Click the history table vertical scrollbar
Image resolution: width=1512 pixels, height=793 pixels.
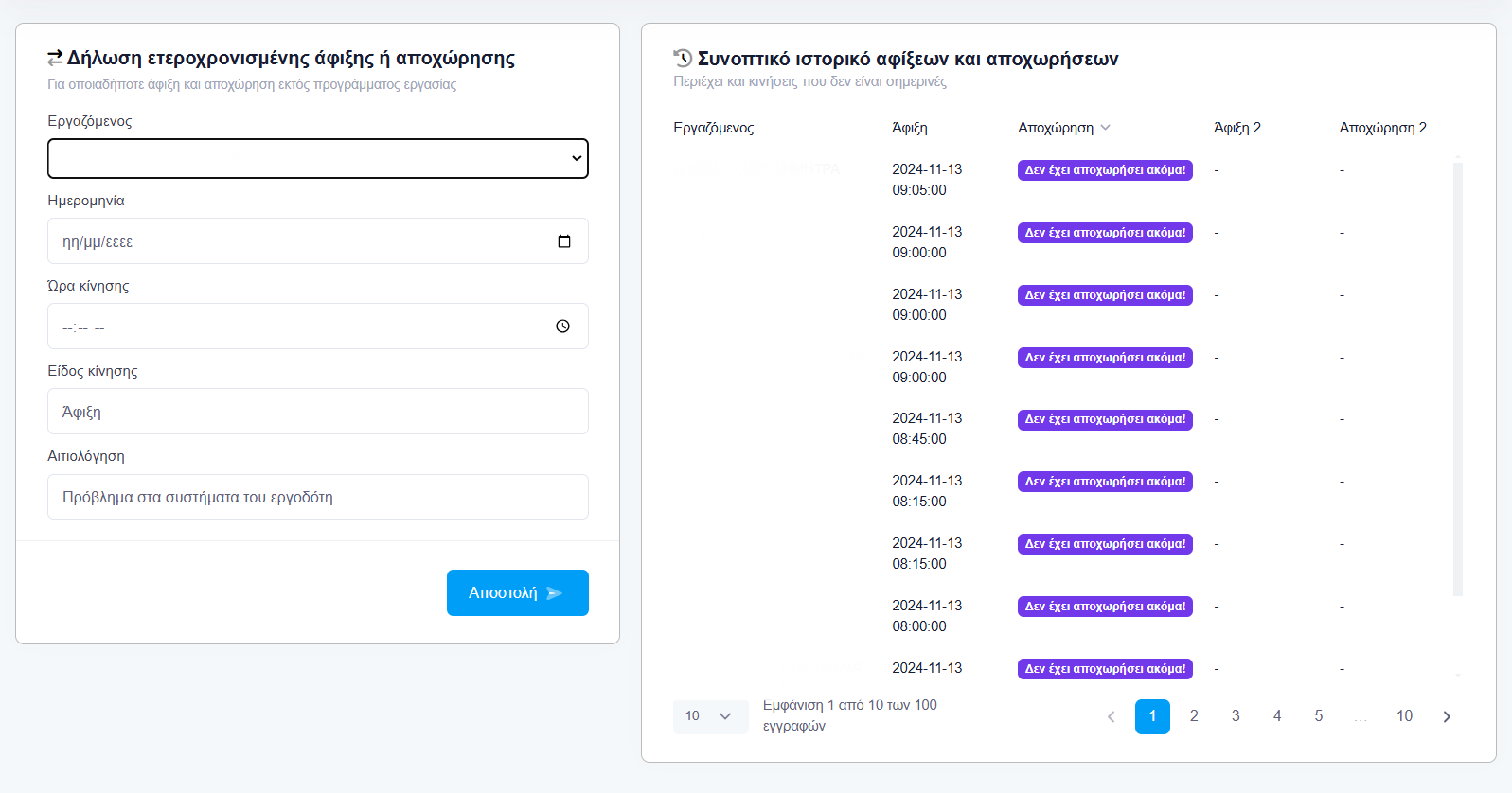tap(1458, 379)
